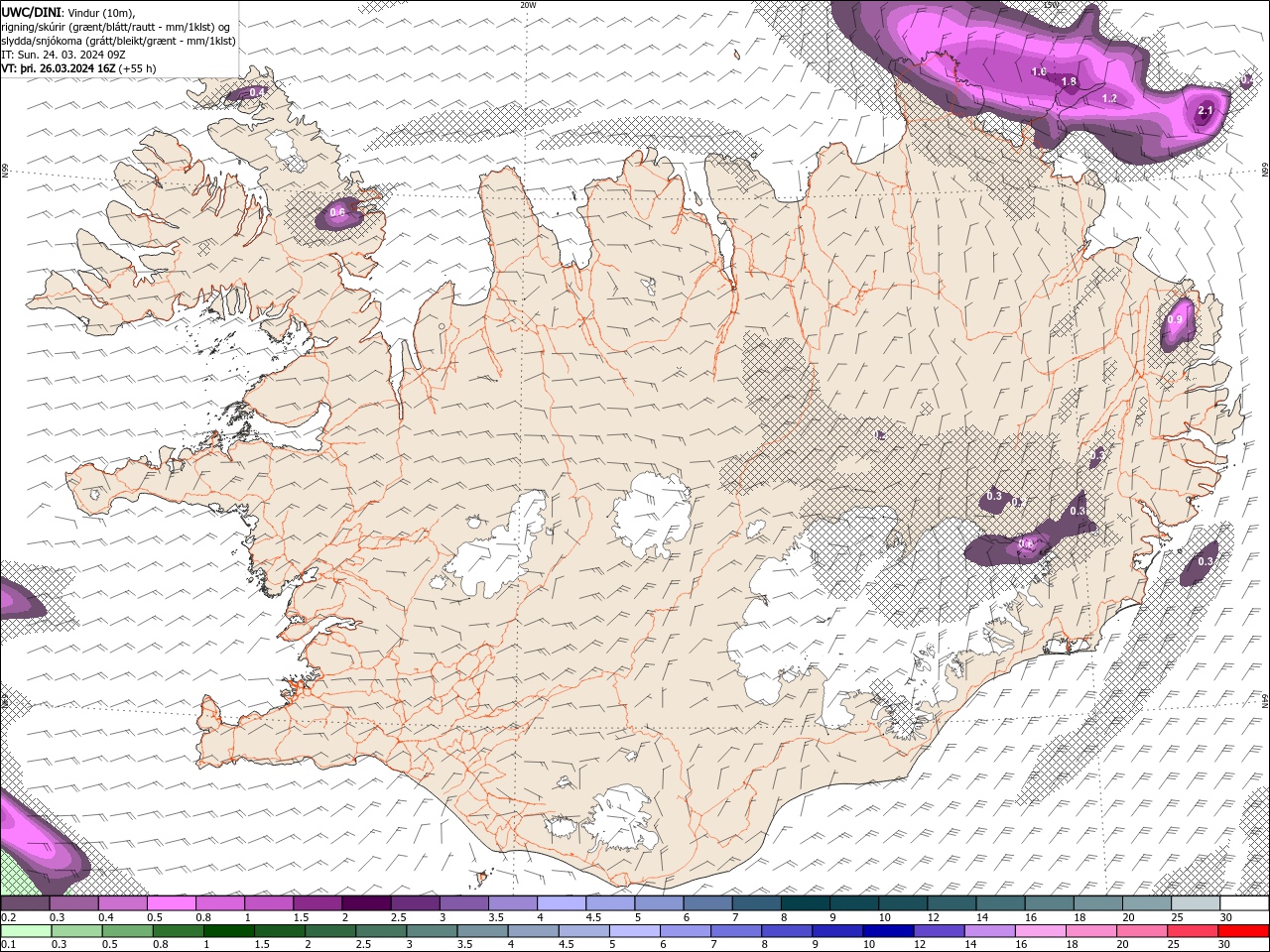The height and width of the screenshot is (952, 1270).
Task: Click the 'rigning/skúrir (grænt/blátt/rautt' header line
Action: click(116, 27)
